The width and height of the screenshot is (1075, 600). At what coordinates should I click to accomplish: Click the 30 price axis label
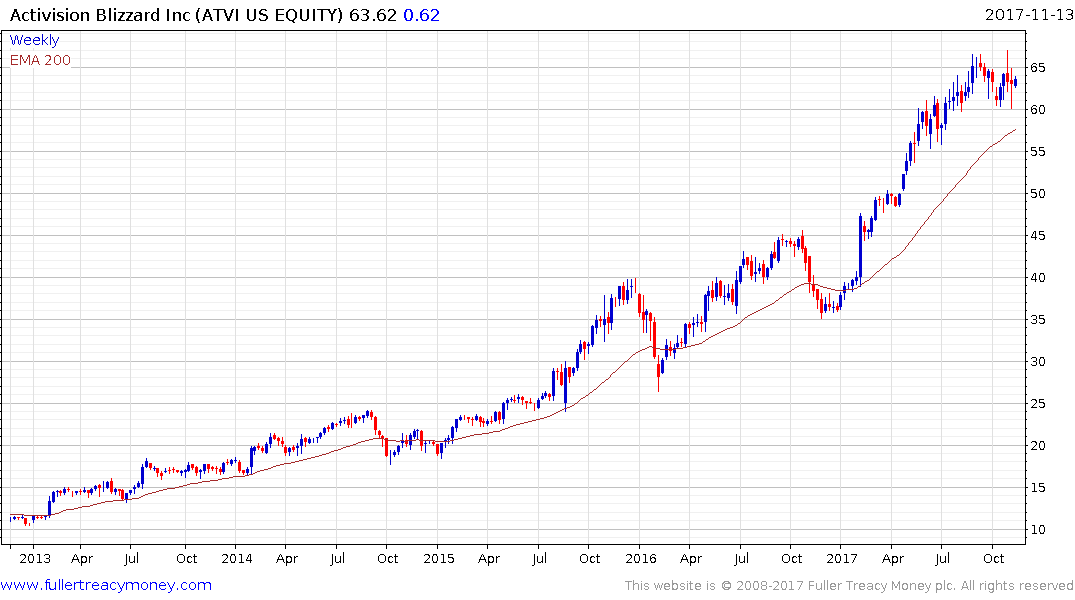(x=1037, y=362)
